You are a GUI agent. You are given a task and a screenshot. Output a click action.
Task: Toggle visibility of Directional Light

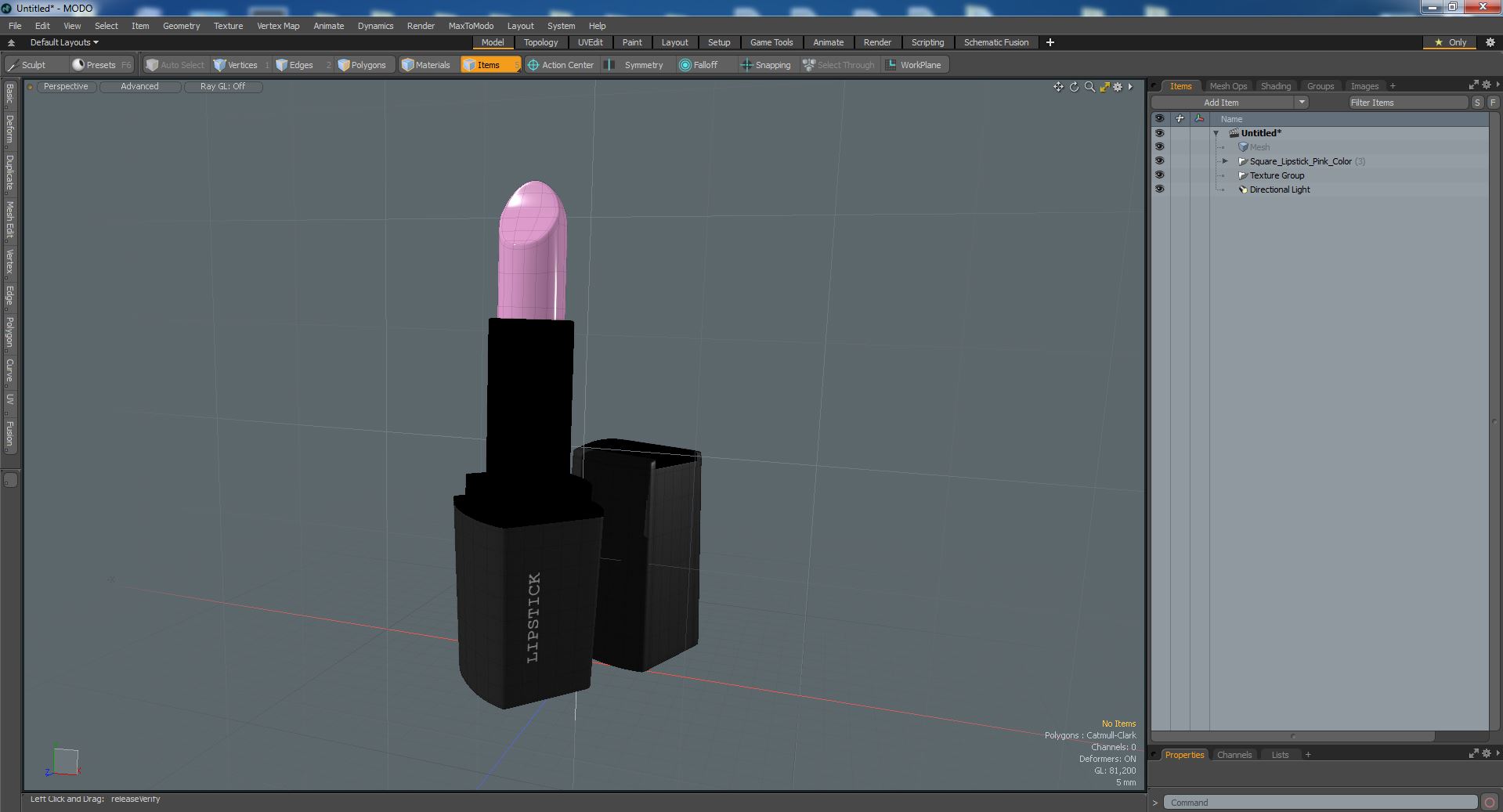click(1159, 189)
